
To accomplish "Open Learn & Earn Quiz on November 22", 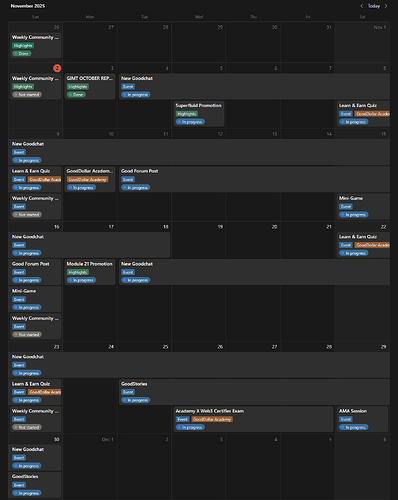I will pos(363,245).
